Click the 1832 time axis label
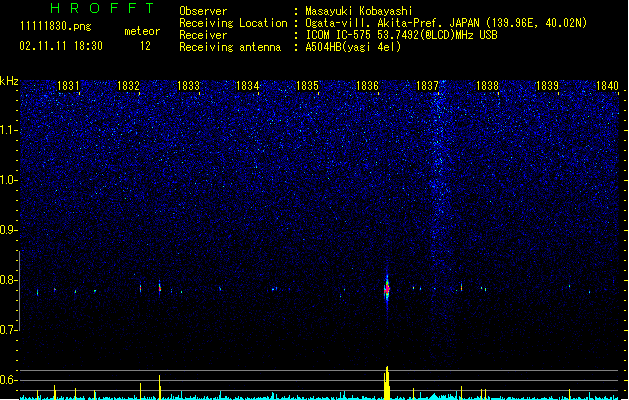Viewport: 629px width, 400px height. [128, 85]
